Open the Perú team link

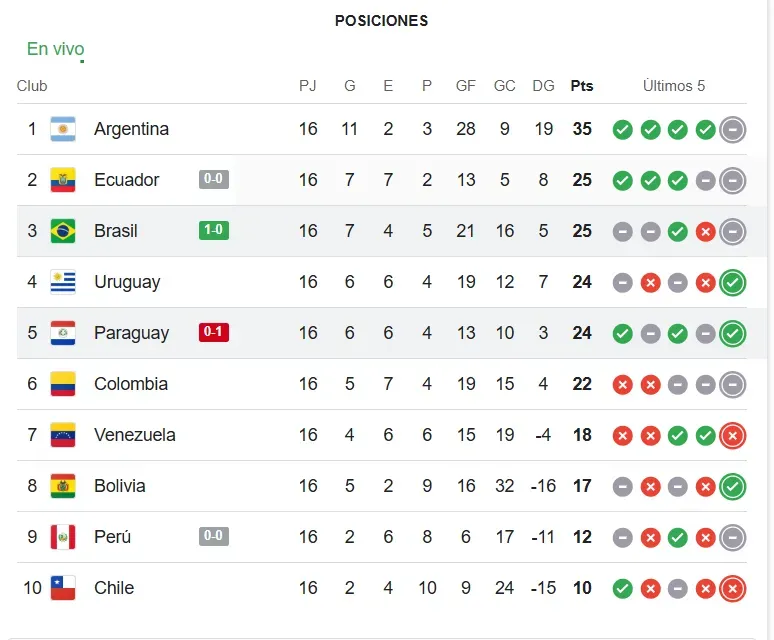point(112,537)
